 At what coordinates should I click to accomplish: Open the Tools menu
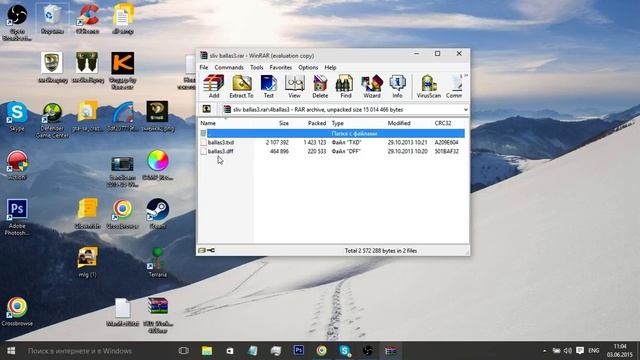coord(257,67)
